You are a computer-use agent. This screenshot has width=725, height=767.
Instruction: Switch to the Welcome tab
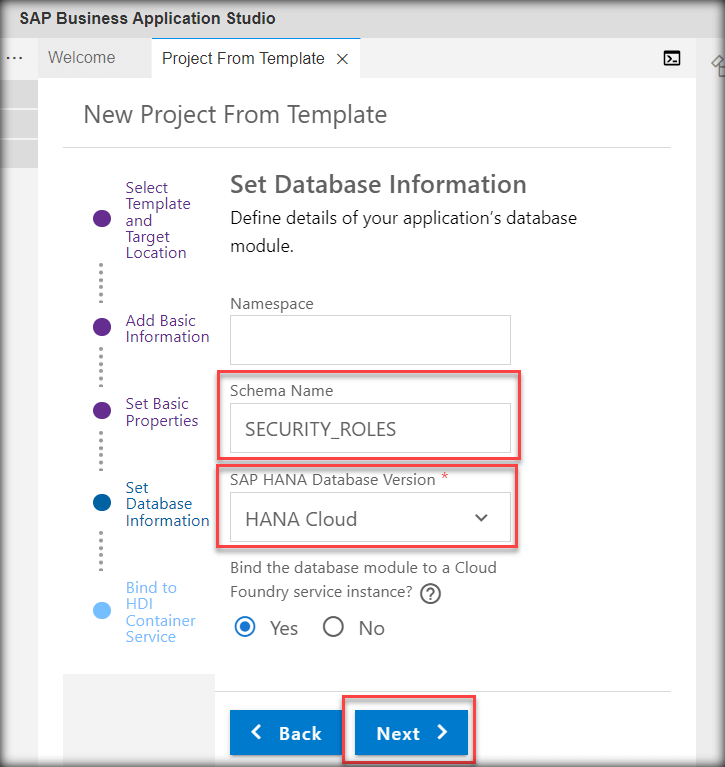82,57
